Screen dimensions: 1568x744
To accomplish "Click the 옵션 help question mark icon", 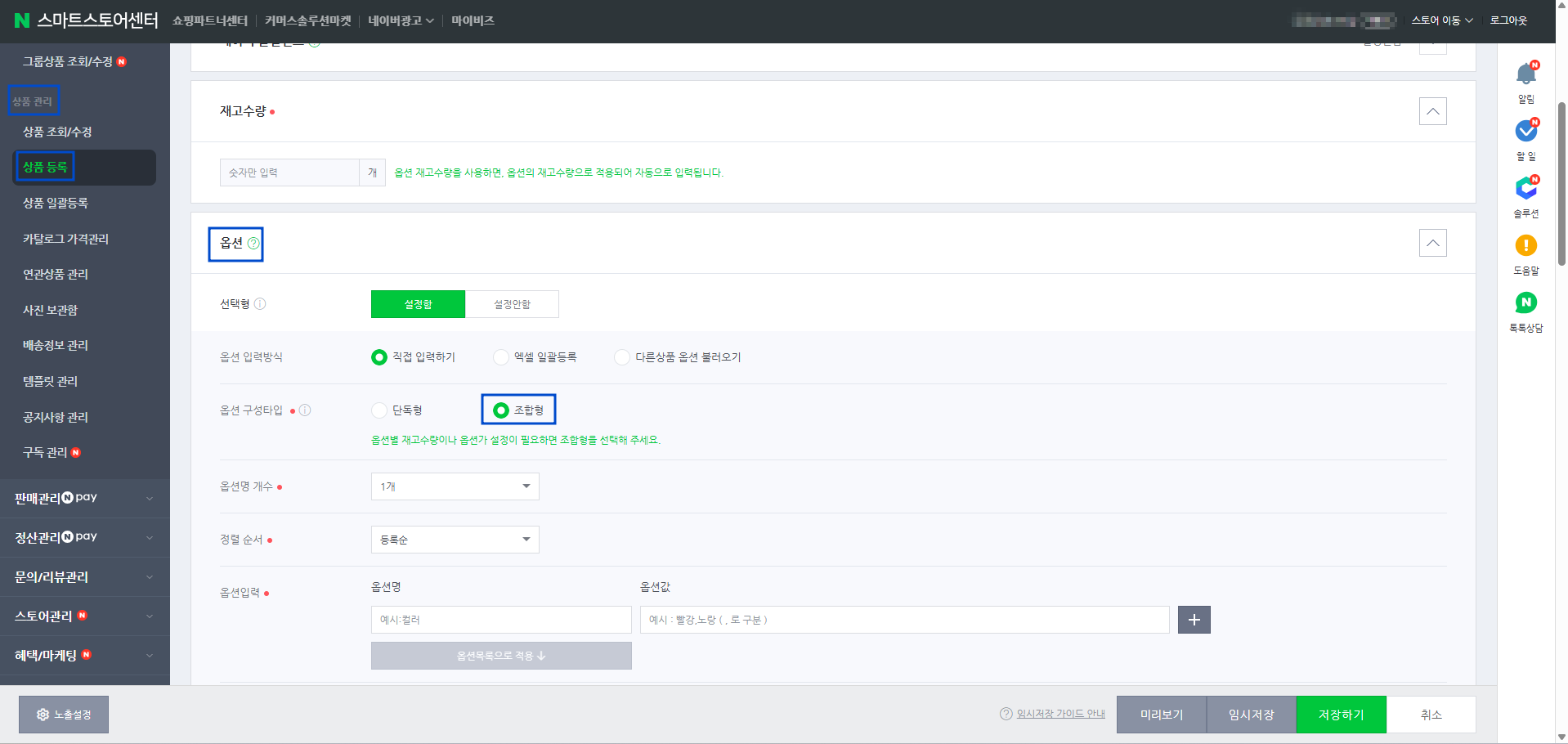I will click(x=253, y=243).
